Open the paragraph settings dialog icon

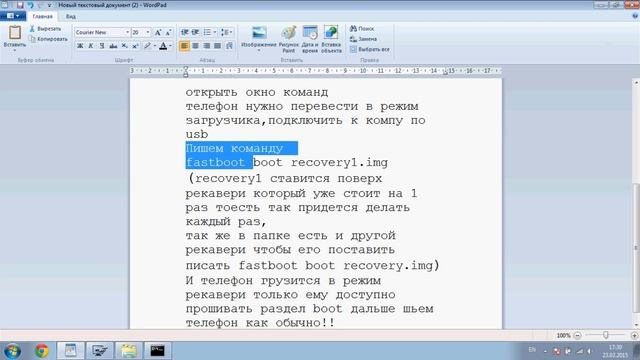[x=229, y=46]
